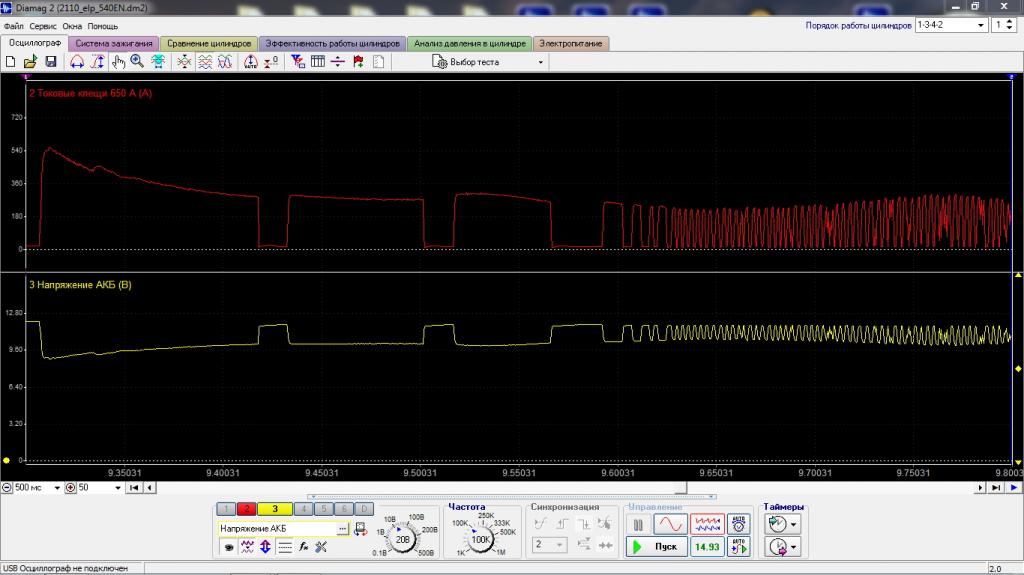
Task: Open the Выбор теста dropdown
Action: [540, 62]
